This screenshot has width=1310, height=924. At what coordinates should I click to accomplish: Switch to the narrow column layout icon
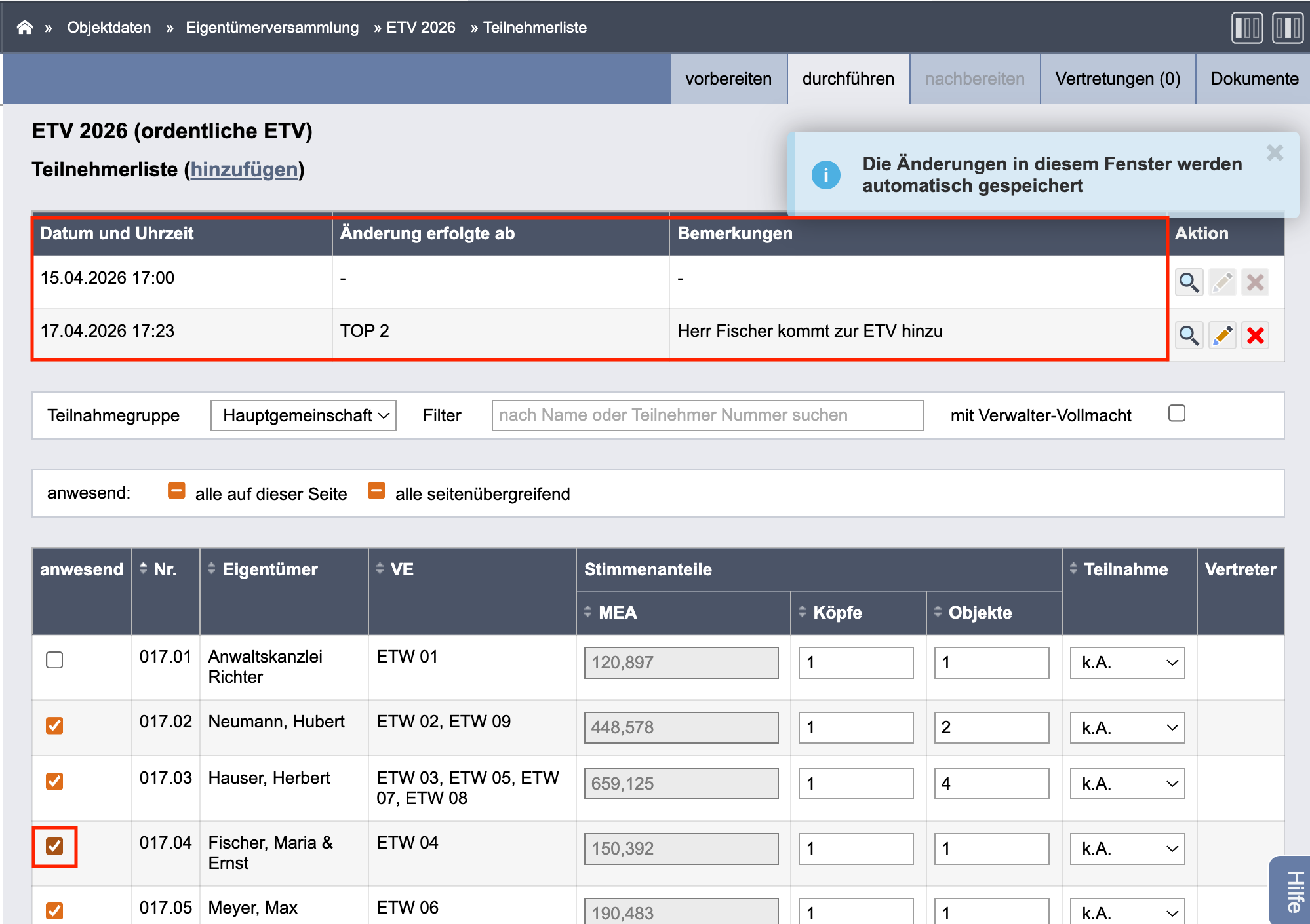(x=1247, y=28)
